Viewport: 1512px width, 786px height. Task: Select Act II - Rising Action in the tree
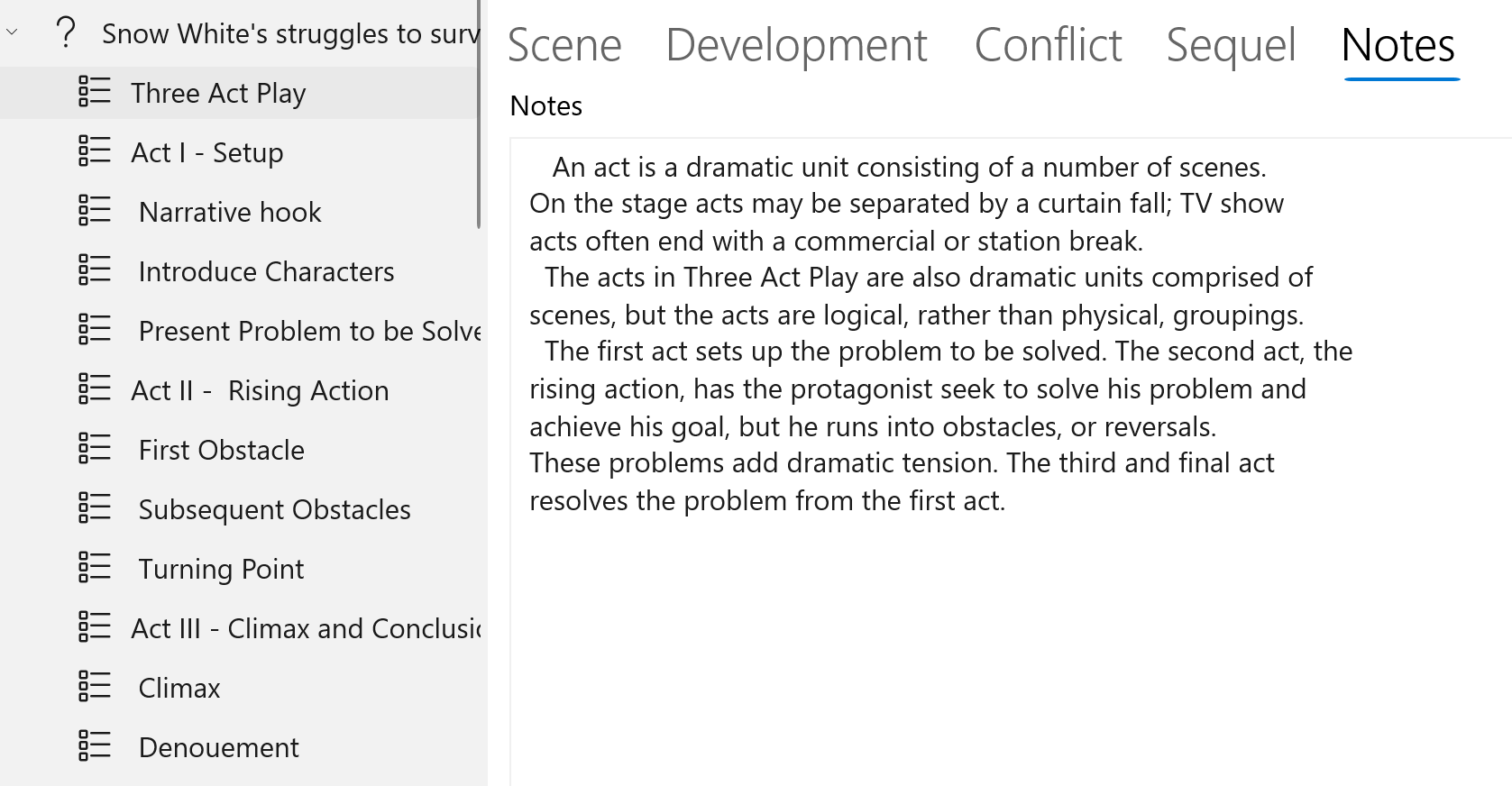coord(260,390)
